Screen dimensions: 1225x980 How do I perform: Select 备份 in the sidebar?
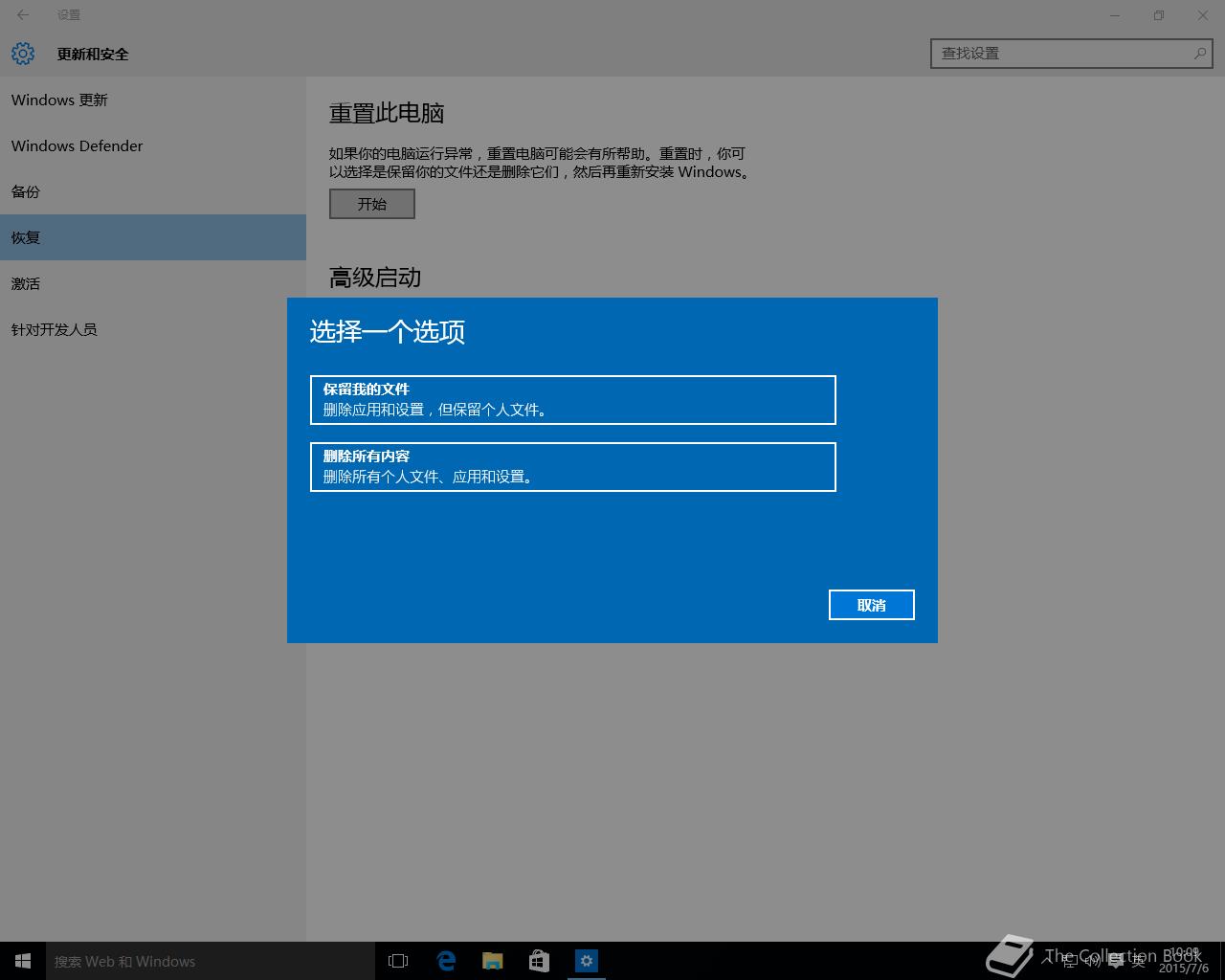pyautogui.click(x=153, y=191)
